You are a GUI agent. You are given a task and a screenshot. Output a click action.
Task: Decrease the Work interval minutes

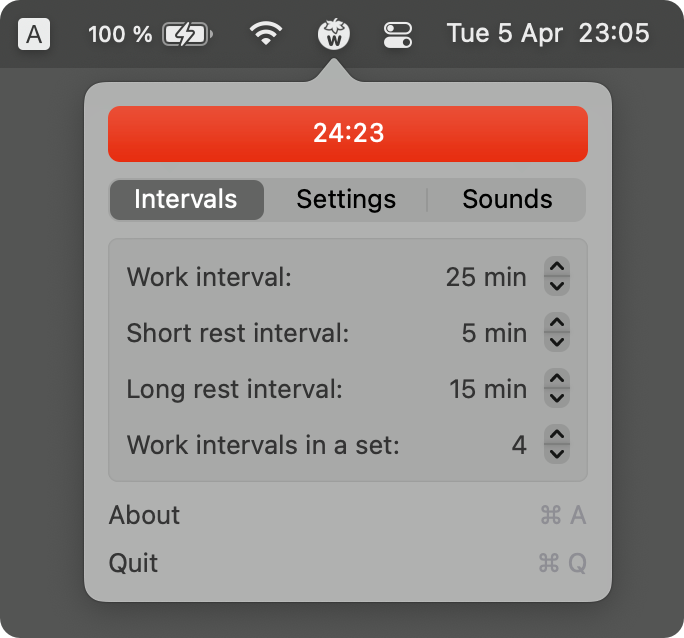coord(558,286)
